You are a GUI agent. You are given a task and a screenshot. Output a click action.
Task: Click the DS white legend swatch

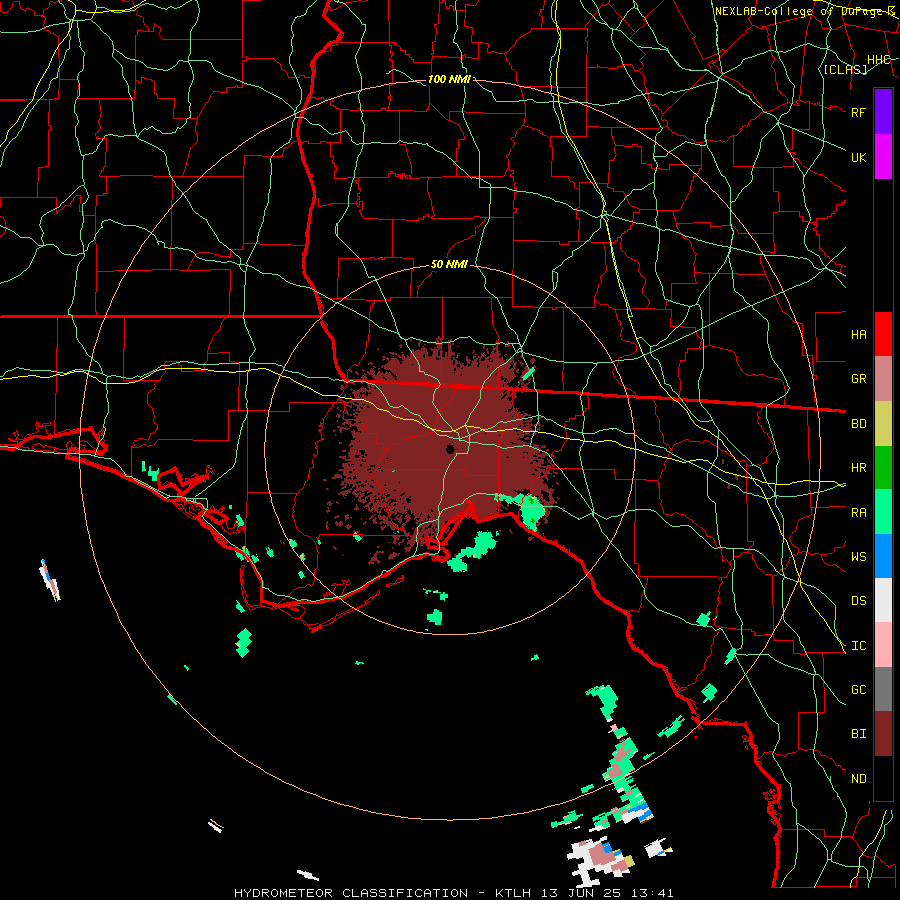pos(883,600)
